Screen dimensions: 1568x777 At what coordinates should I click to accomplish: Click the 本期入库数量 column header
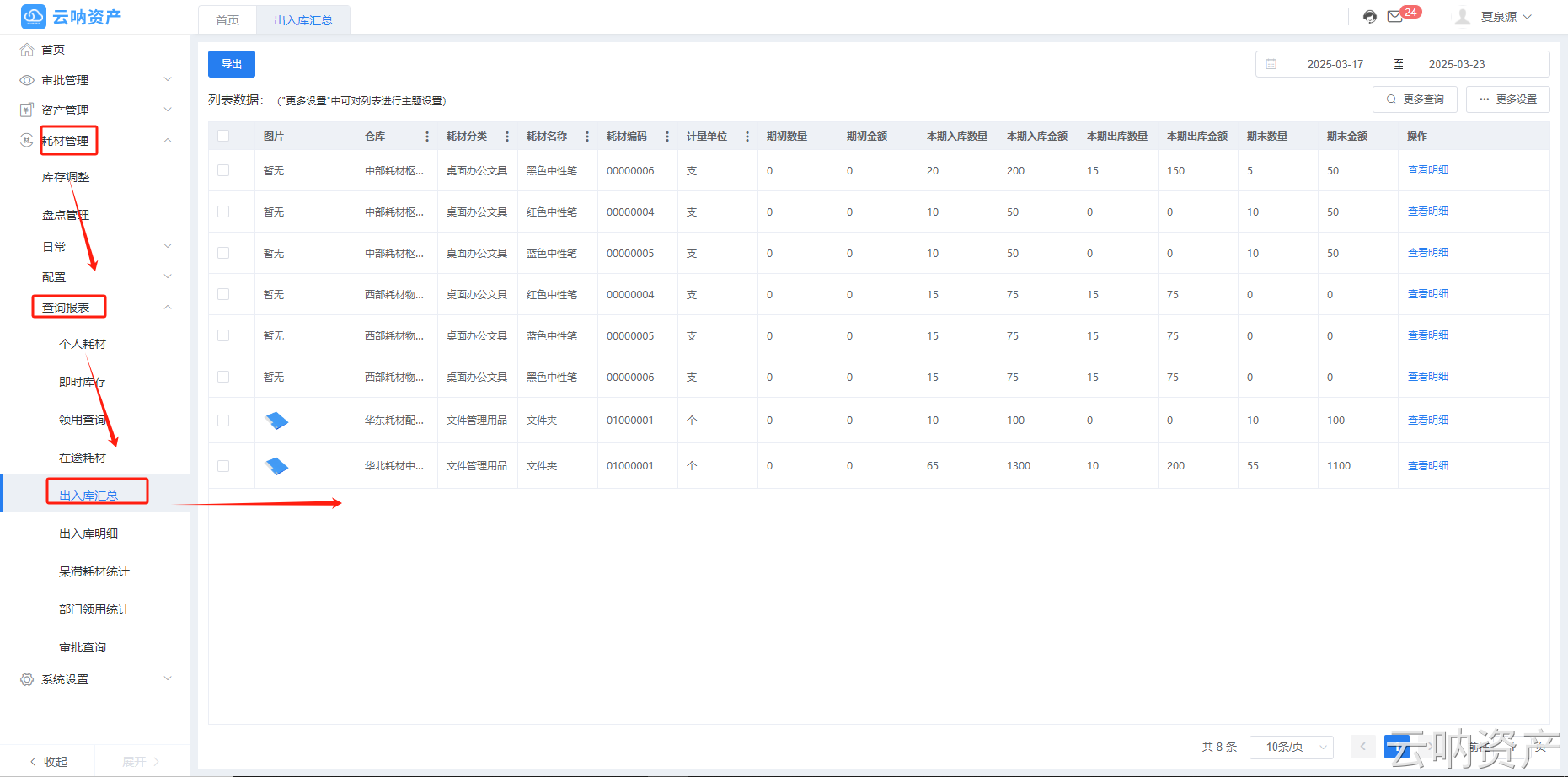tap(957, 137)
